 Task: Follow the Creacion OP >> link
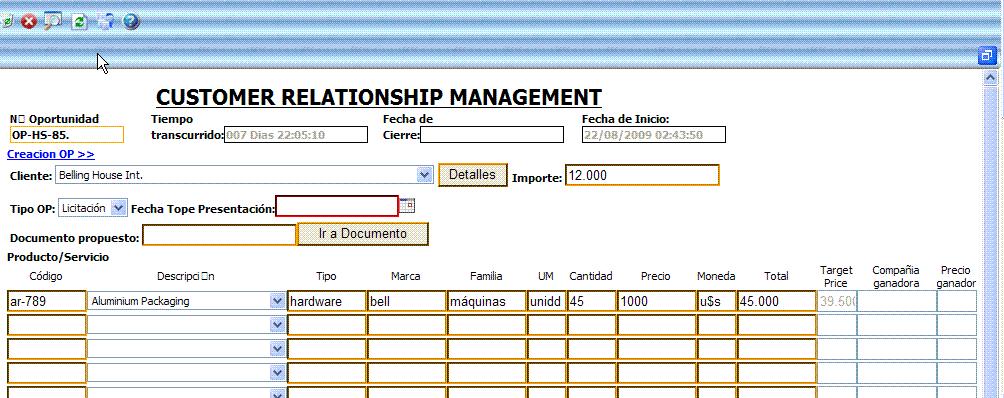point(51,154)
